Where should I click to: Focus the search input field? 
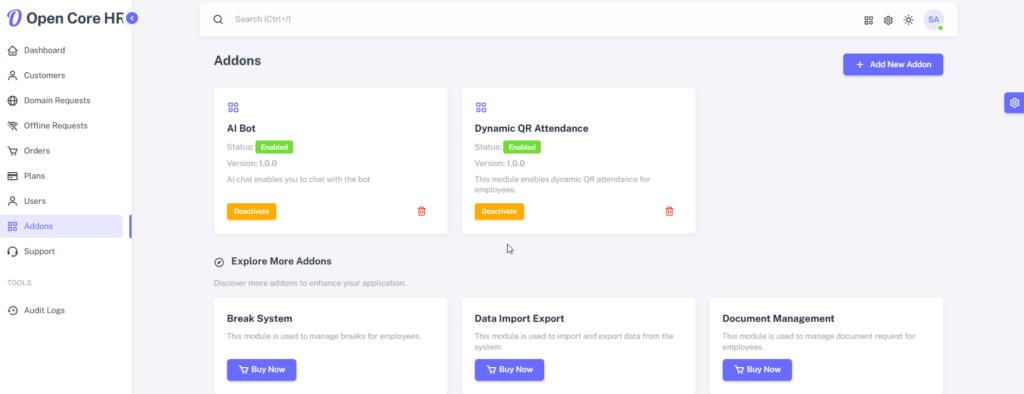(x=542, y=20)
